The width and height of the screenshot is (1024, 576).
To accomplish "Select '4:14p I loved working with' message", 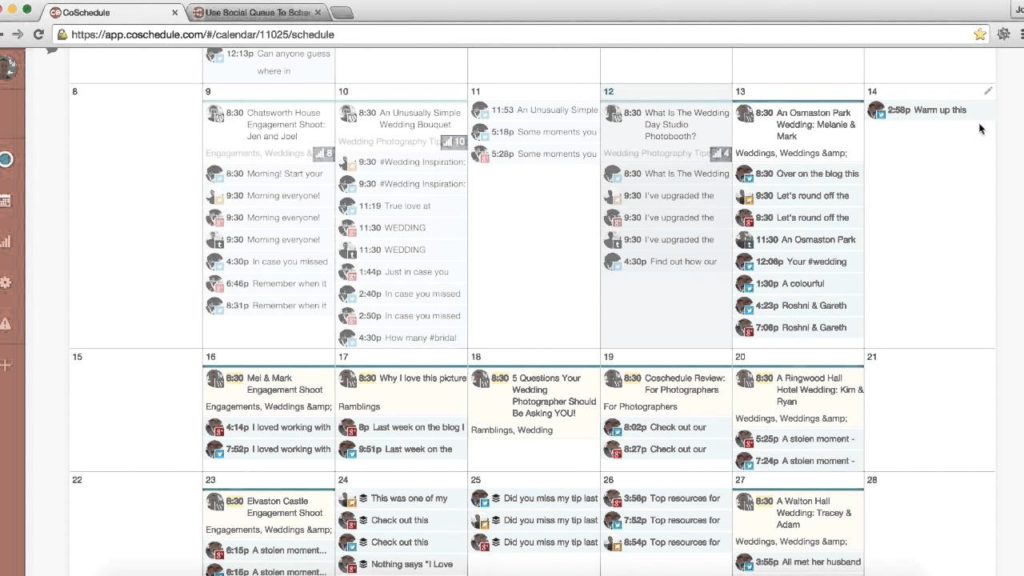I will coord(268,428).
